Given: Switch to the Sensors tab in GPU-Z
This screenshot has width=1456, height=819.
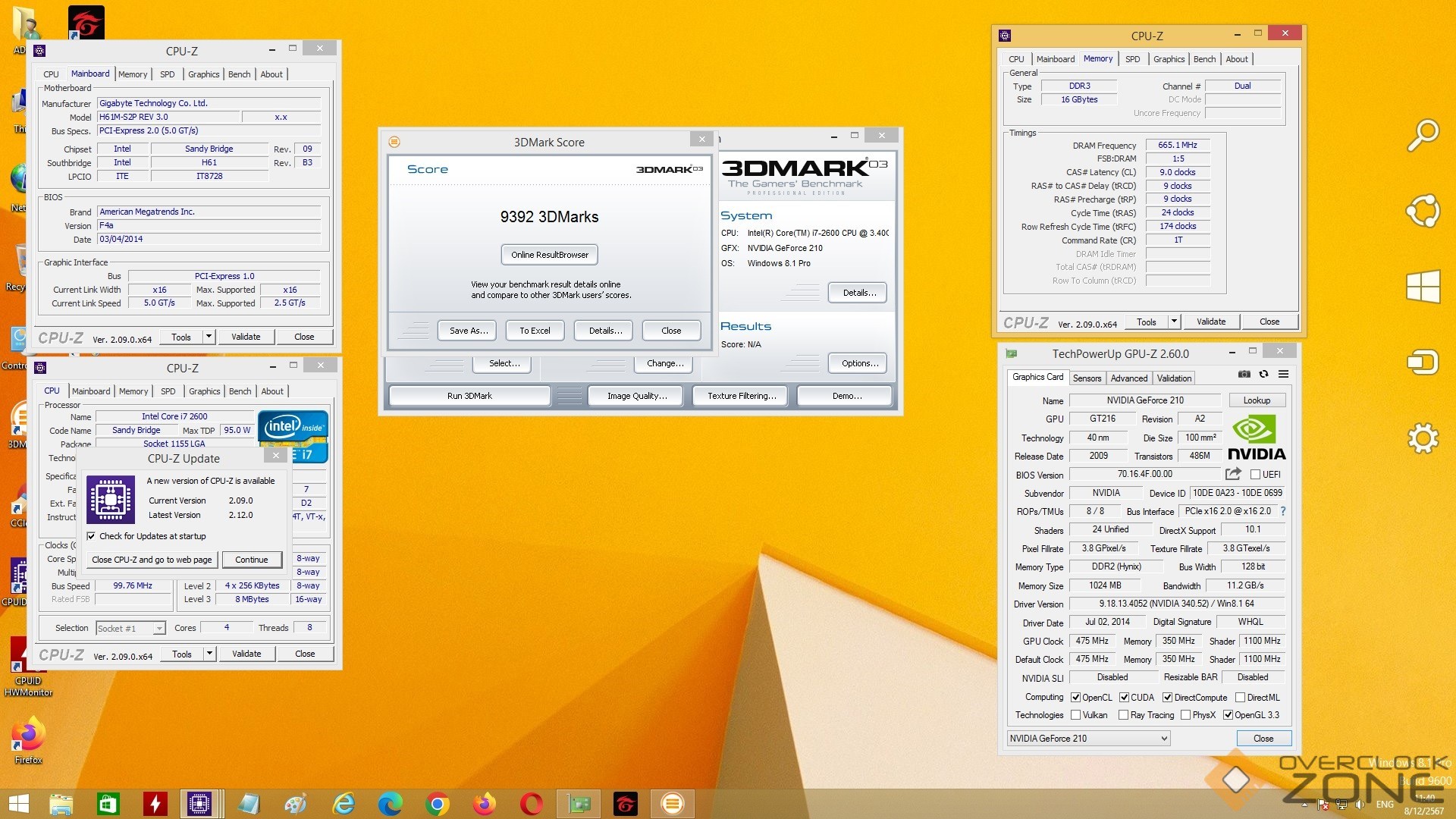Looking at the screenshot, I should coord(1087,378).
